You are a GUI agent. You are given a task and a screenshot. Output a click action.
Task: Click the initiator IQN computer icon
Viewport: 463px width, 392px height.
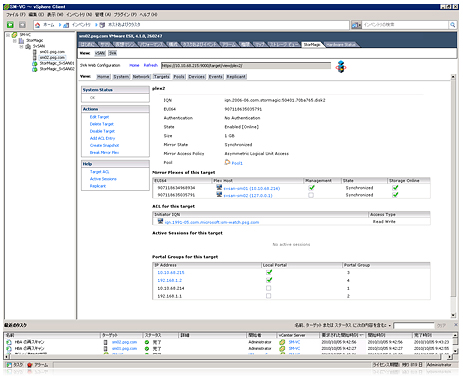pos(160,221)
